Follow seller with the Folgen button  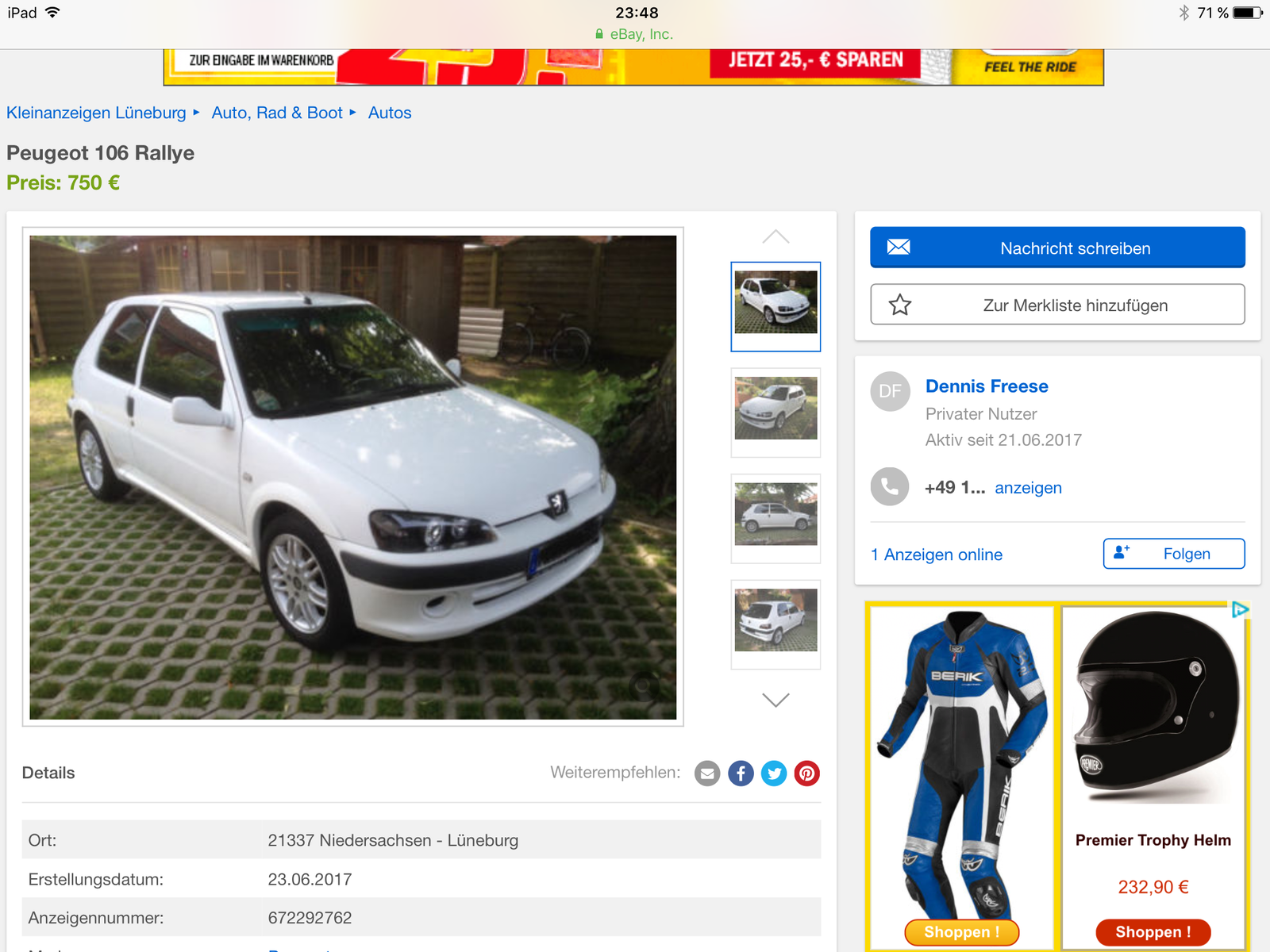(x=1173, y=554)
